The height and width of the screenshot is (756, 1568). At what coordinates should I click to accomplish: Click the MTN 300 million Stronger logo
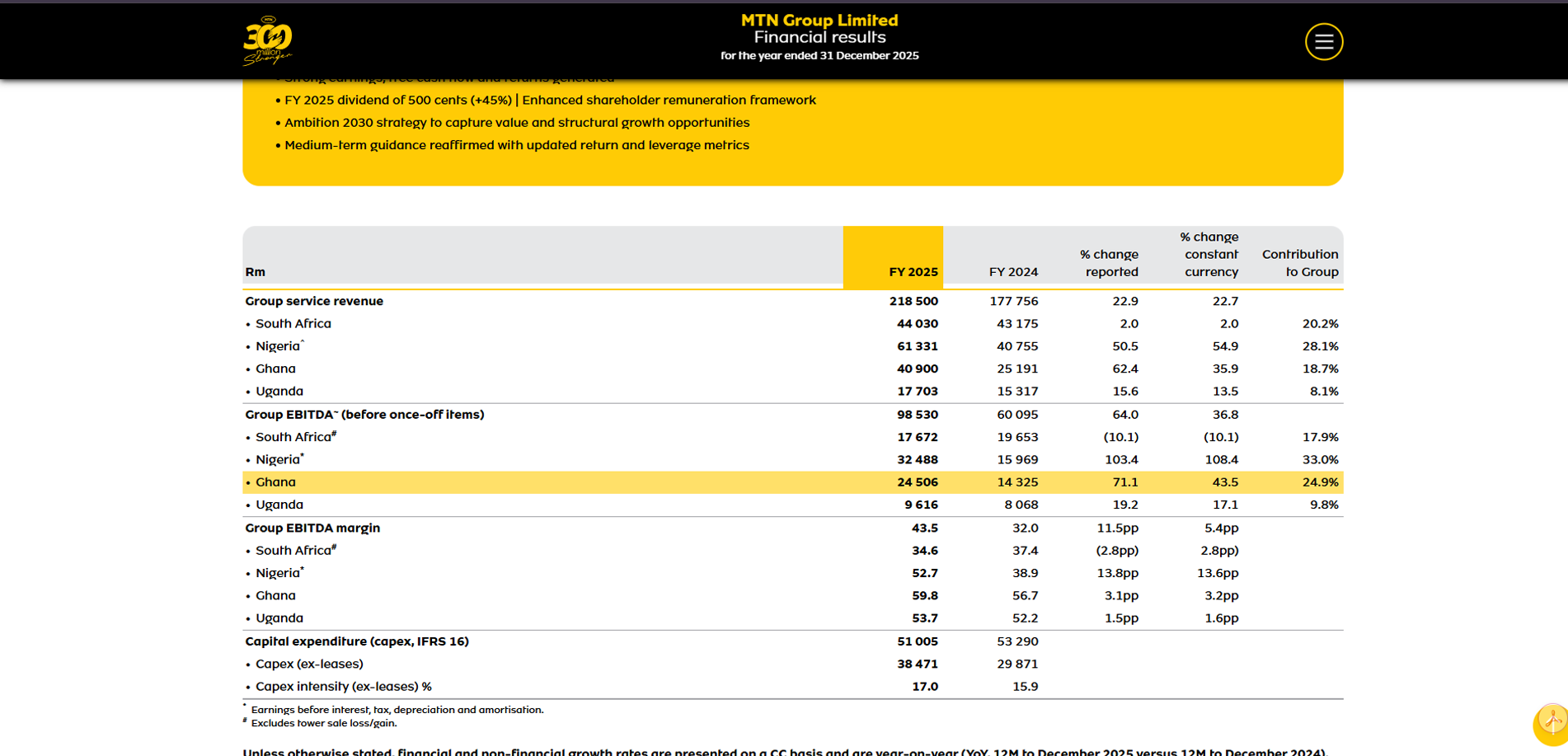(x=268, y=40)
